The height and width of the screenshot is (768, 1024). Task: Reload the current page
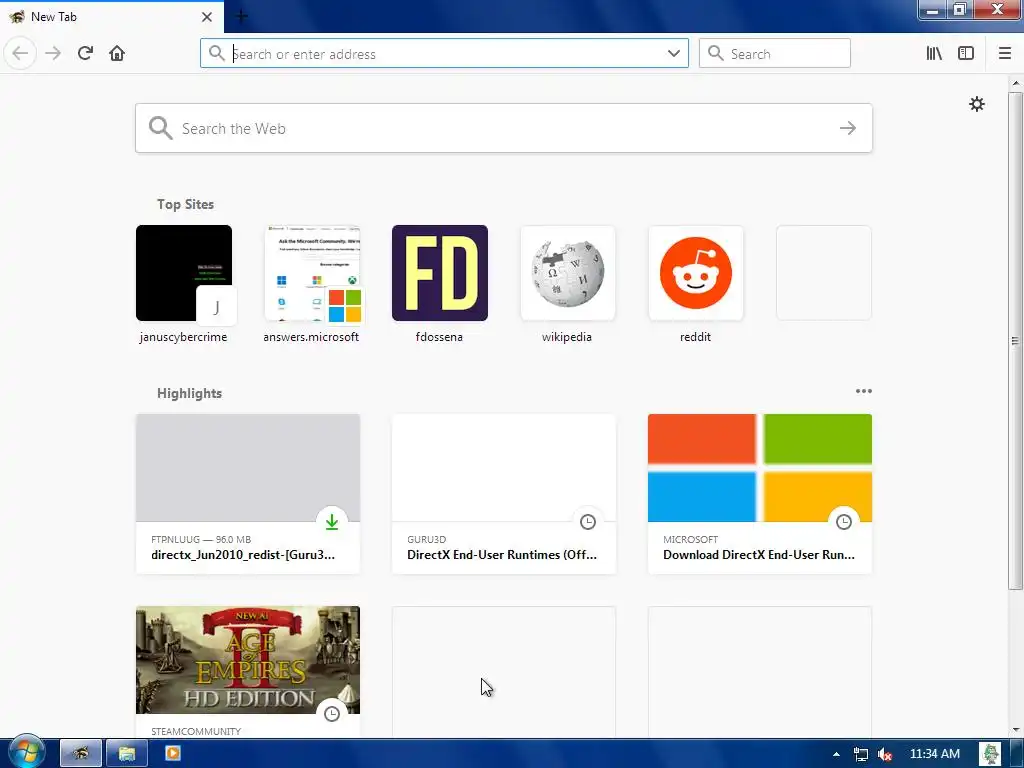pos(85,54)
